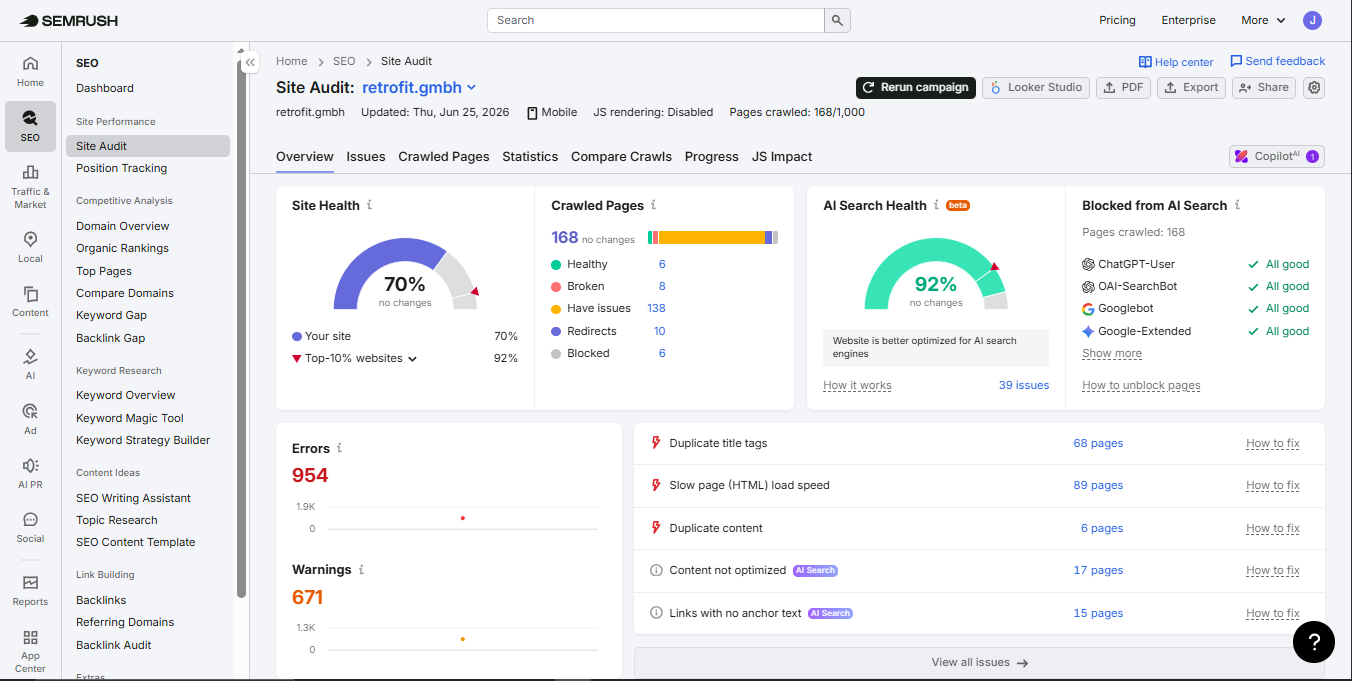Click View all issues button
Viewport: 1352px width, 681px height.
979,662
